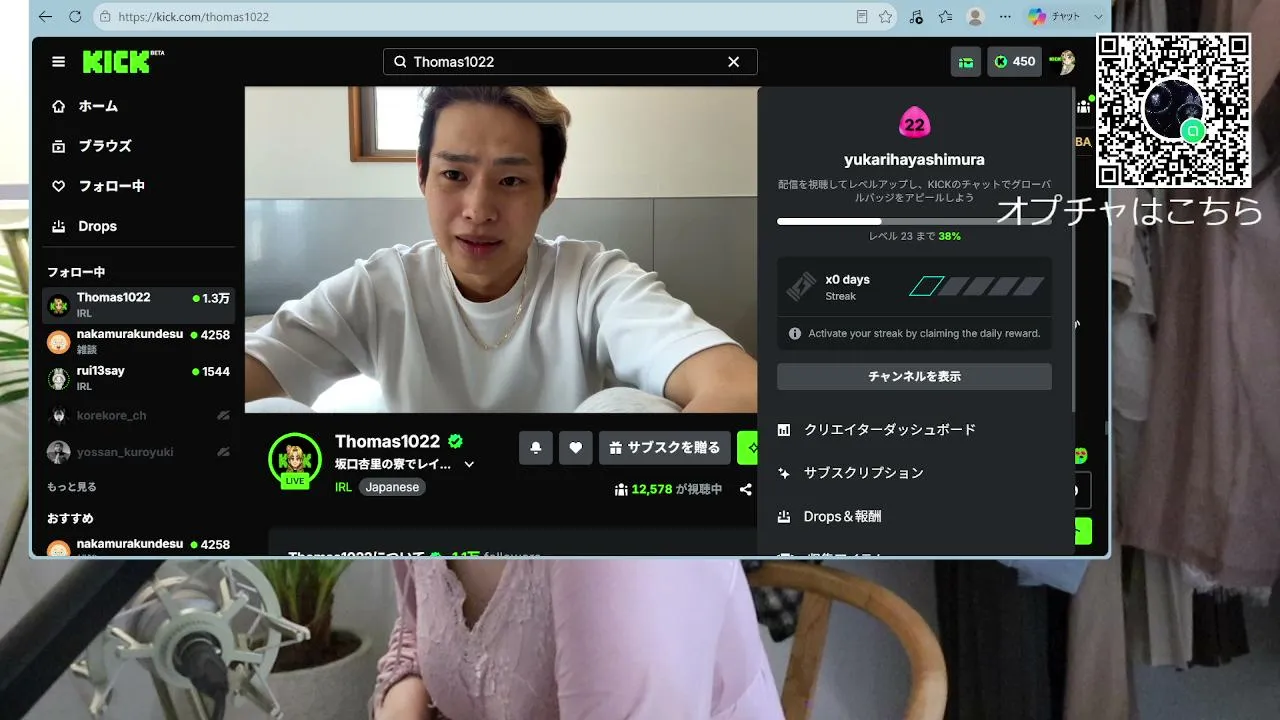This screenshot has width=1280, height=720.
Task: Click the x0 days streak ticket icon
Action: click(x=802, y=287)
